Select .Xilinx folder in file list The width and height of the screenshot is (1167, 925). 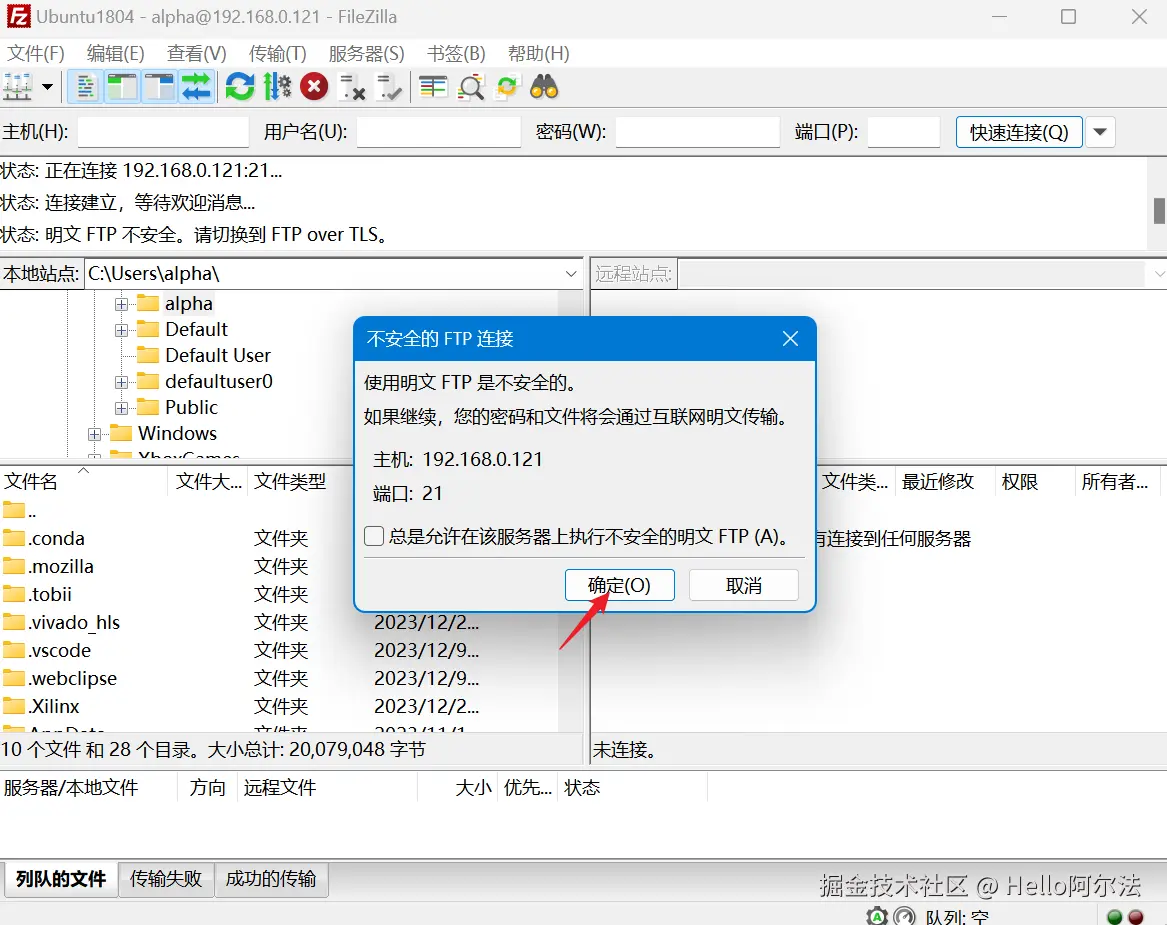[x=54, y=706]
